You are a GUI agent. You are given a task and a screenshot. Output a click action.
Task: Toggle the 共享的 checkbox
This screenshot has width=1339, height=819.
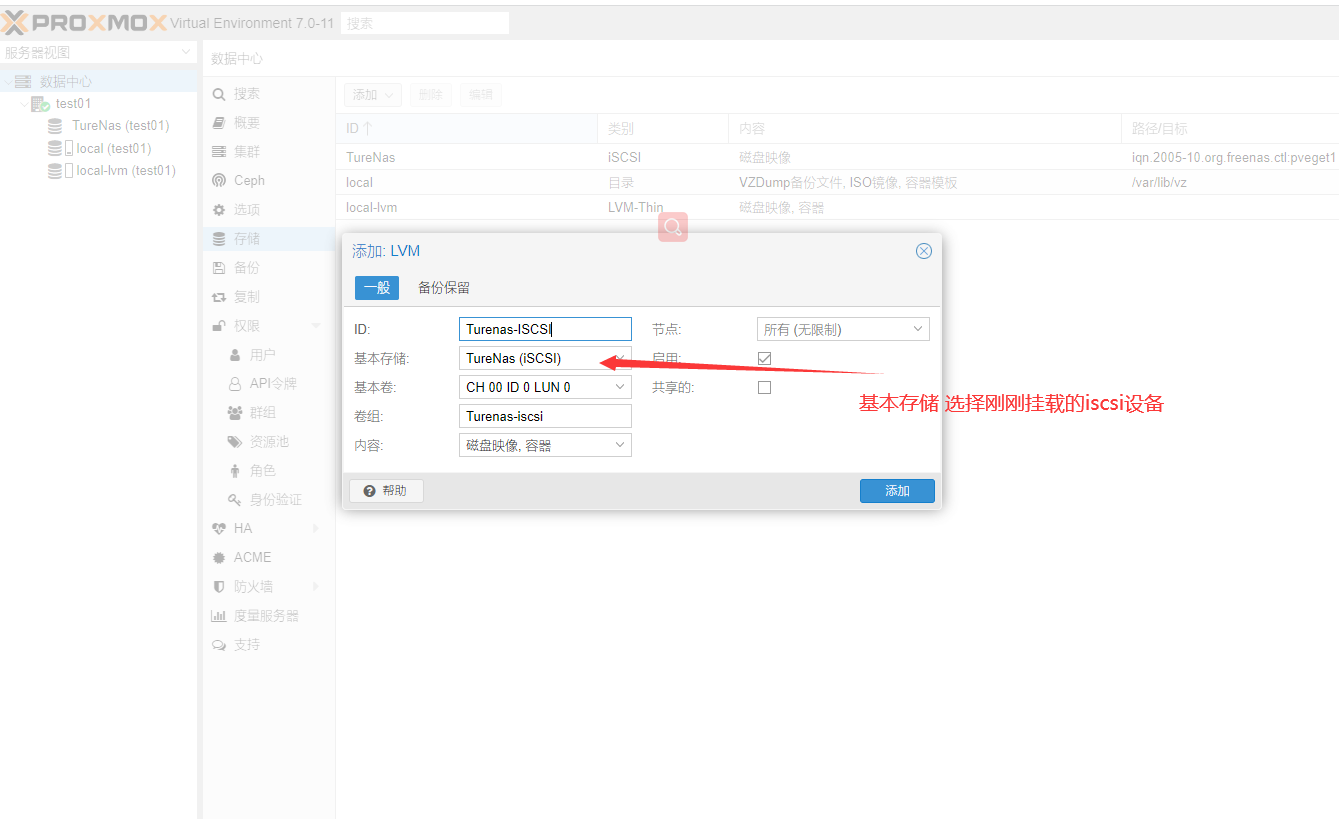tap(765, 387)
